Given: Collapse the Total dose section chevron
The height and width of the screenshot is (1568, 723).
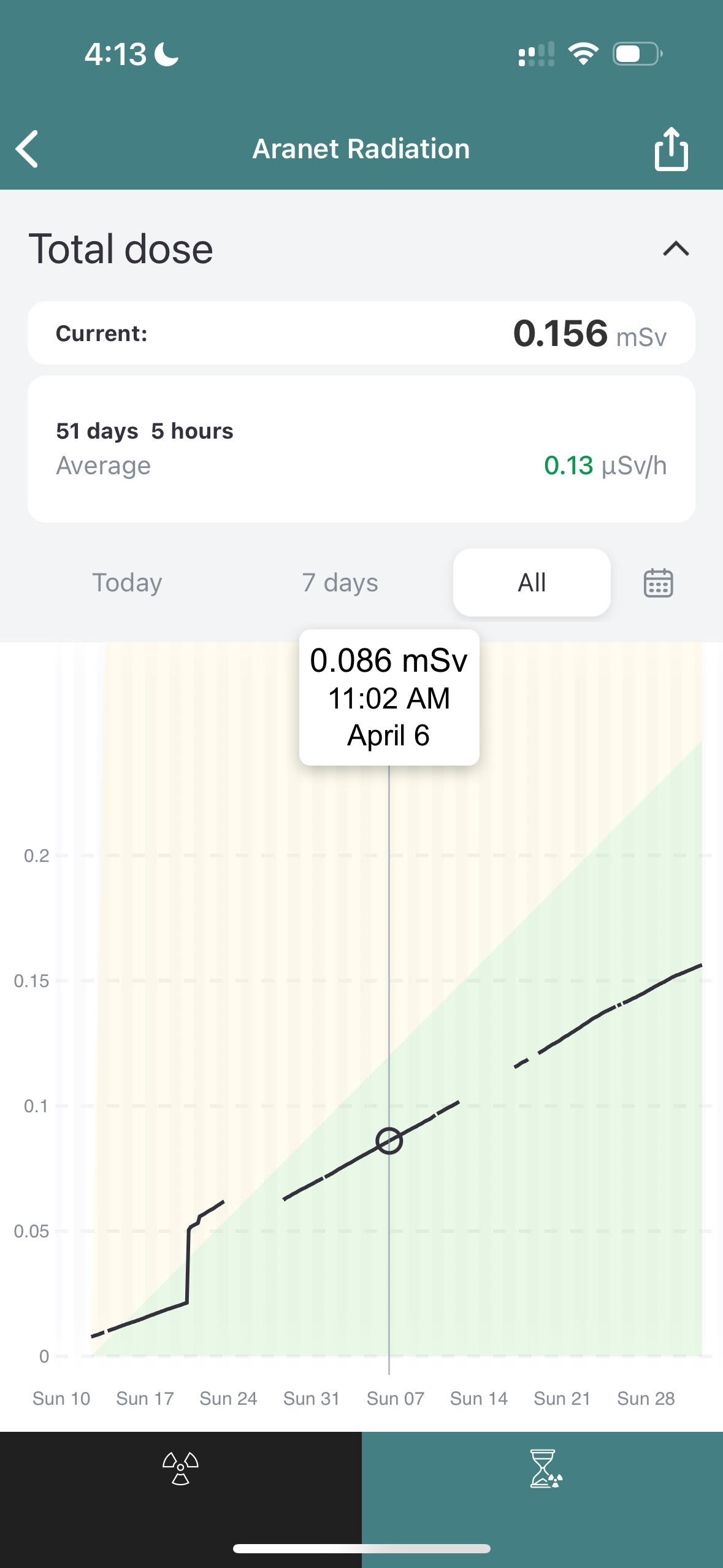Looking at the screenshot, I should (x=676, y=249).
